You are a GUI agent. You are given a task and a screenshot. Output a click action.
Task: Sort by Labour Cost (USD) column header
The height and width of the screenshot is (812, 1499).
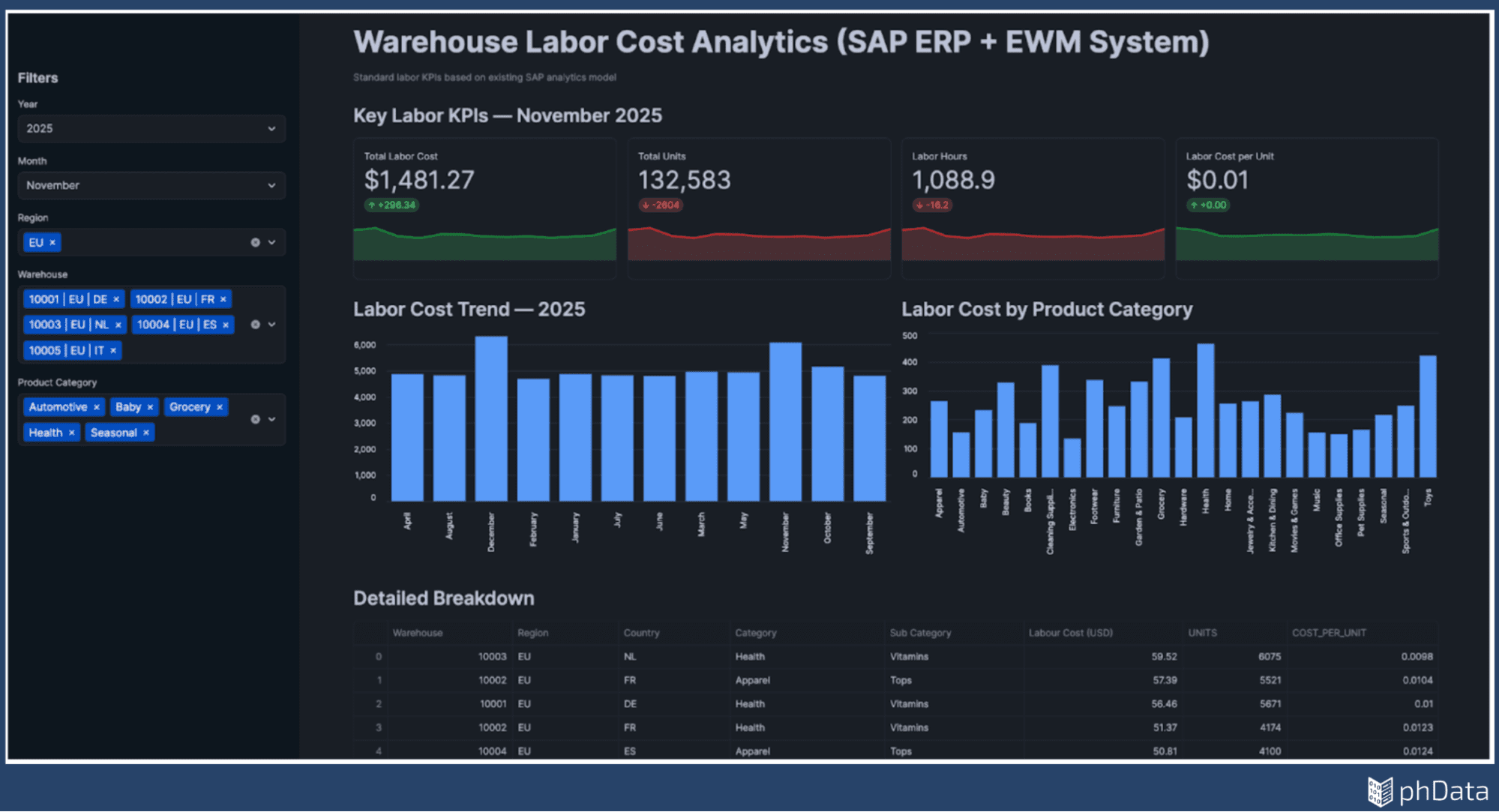point(1070,633)
